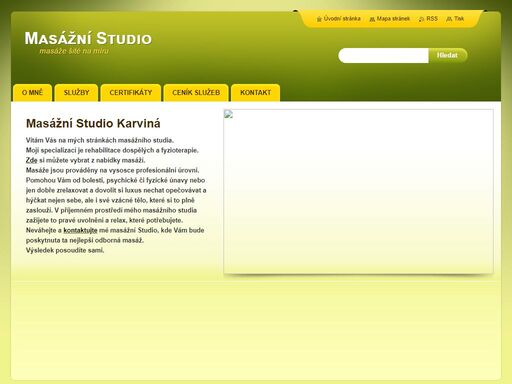512x384 pixels.
Task: Click the Hledat search button
Action: pyautogui.click(x=448, y=55)
